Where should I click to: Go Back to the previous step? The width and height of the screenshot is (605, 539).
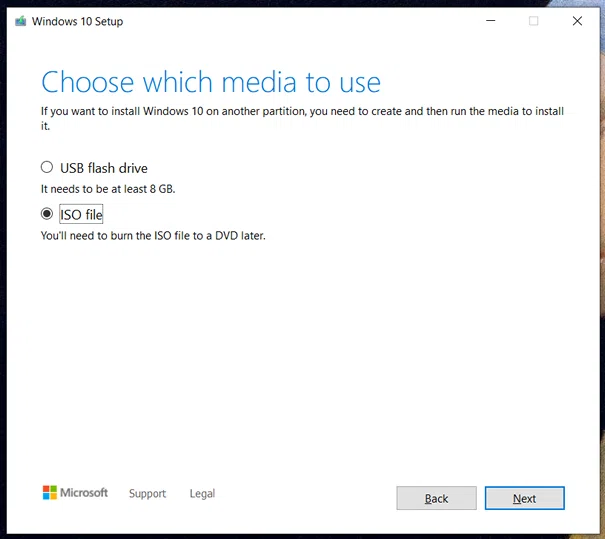coord(436,498)
